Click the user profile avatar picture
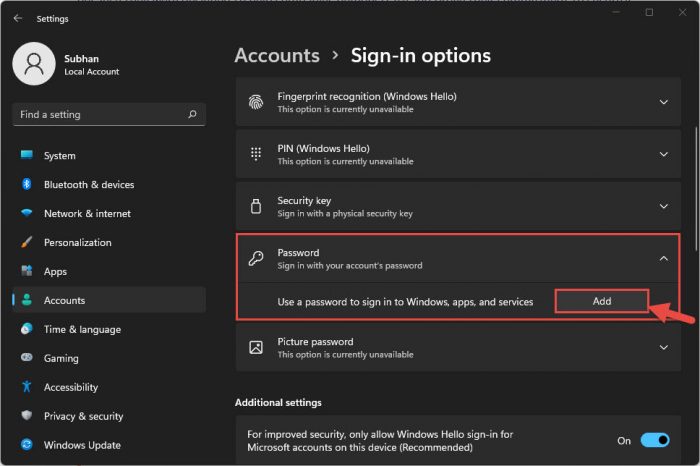The height and width of the screenshot is (466, 700). coord(34,64)
